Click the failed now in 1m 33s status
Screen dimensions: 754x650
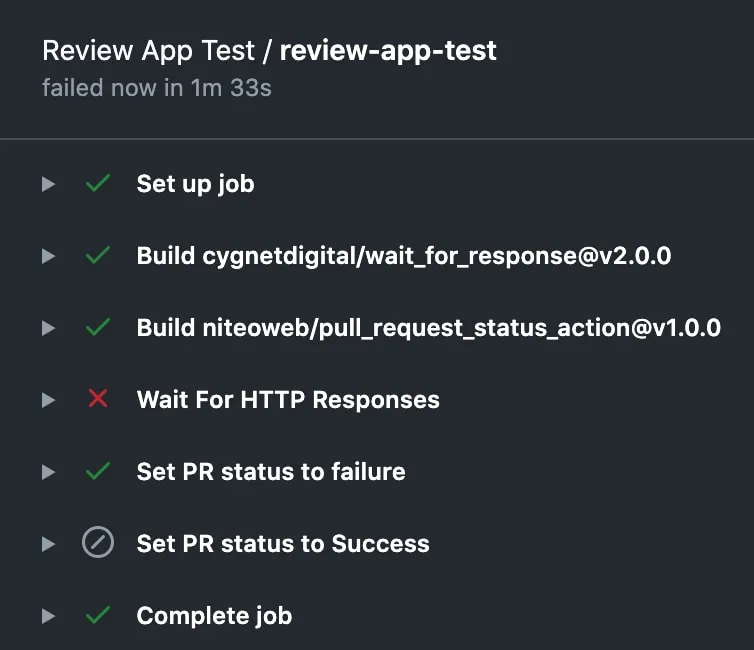(157, 88)
